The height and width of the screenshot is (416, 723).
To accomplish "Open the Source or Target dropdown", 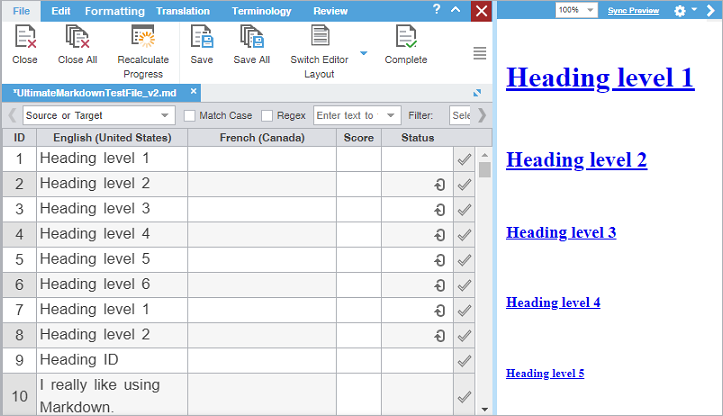I will [98, 116].
